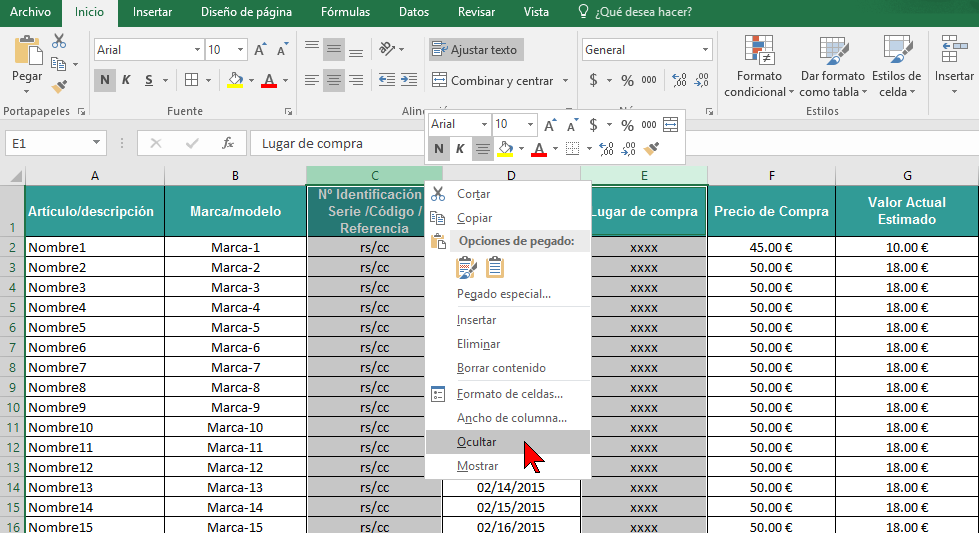Toggle bold N in mini toolbar
This screenshot has width=979, height=533.
[439, 149]
